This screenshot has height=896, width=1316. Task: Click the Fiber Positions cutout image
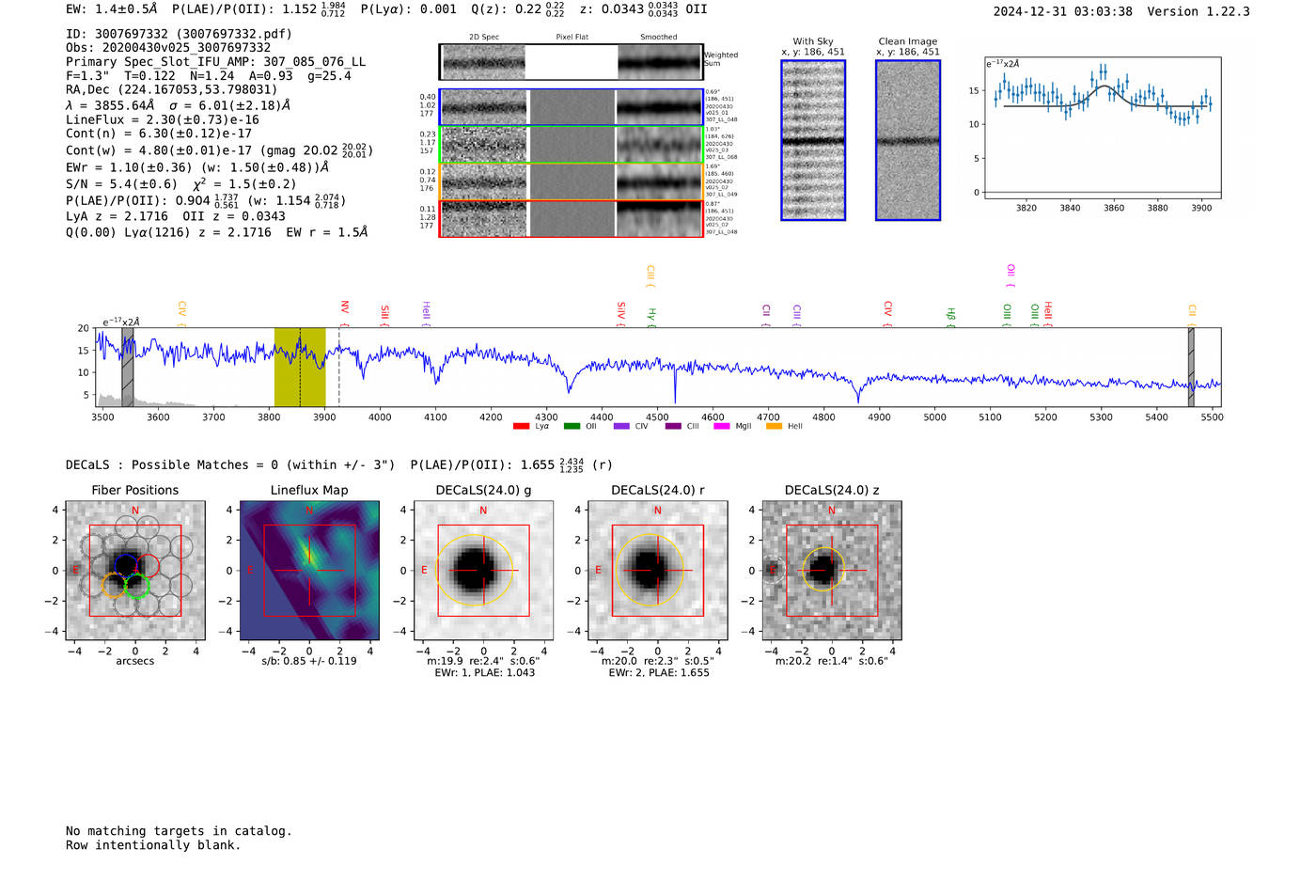click(x=135, y=571)
